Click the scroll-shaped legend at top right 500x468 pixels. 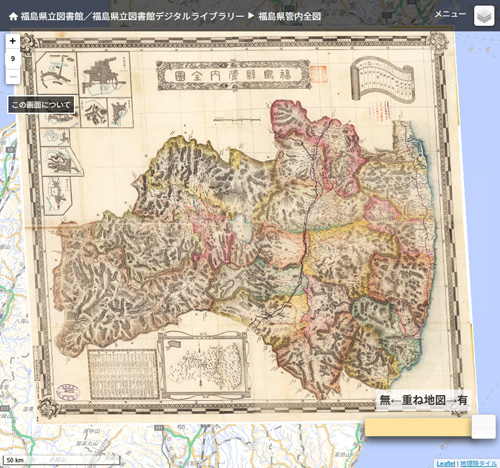(x=382, y=79)
